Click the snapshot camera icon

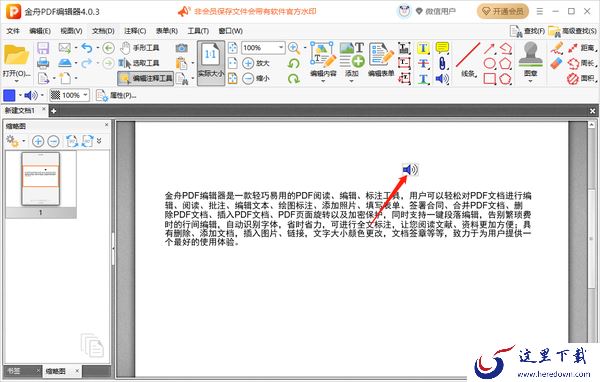[x=181, y=48]
